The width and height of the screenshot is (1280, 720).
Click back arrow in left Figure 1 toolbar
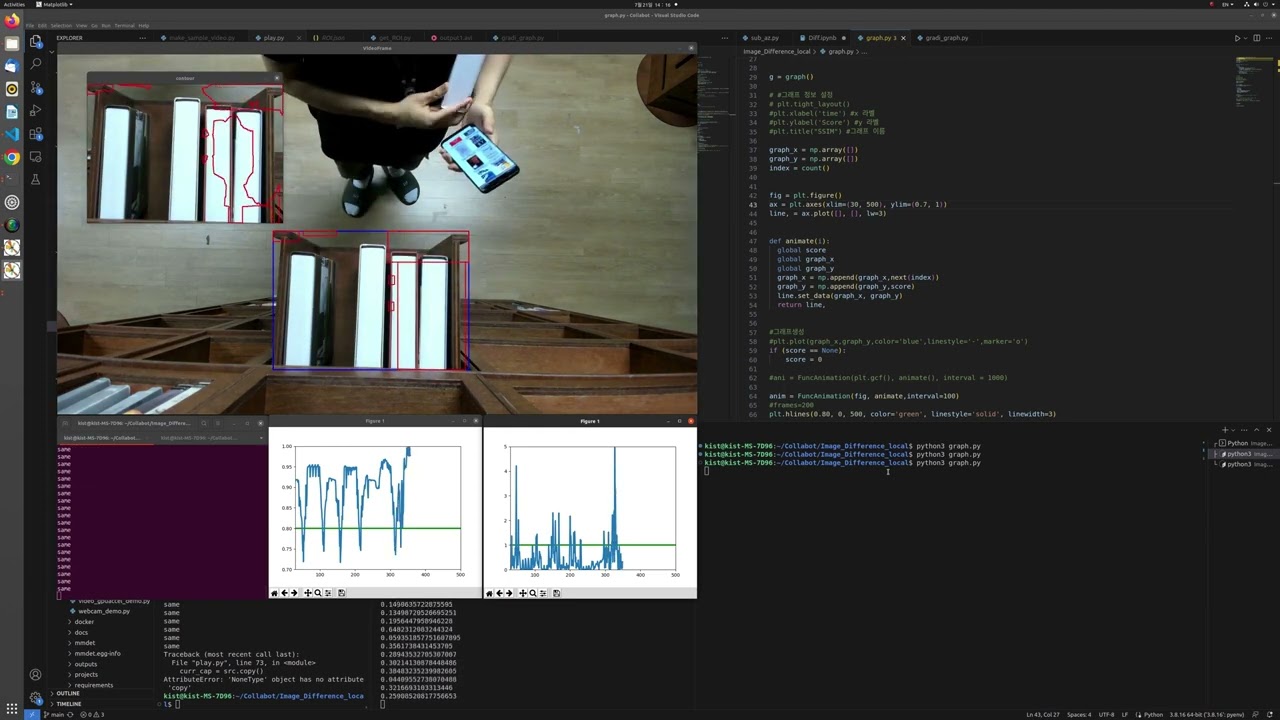284,593
